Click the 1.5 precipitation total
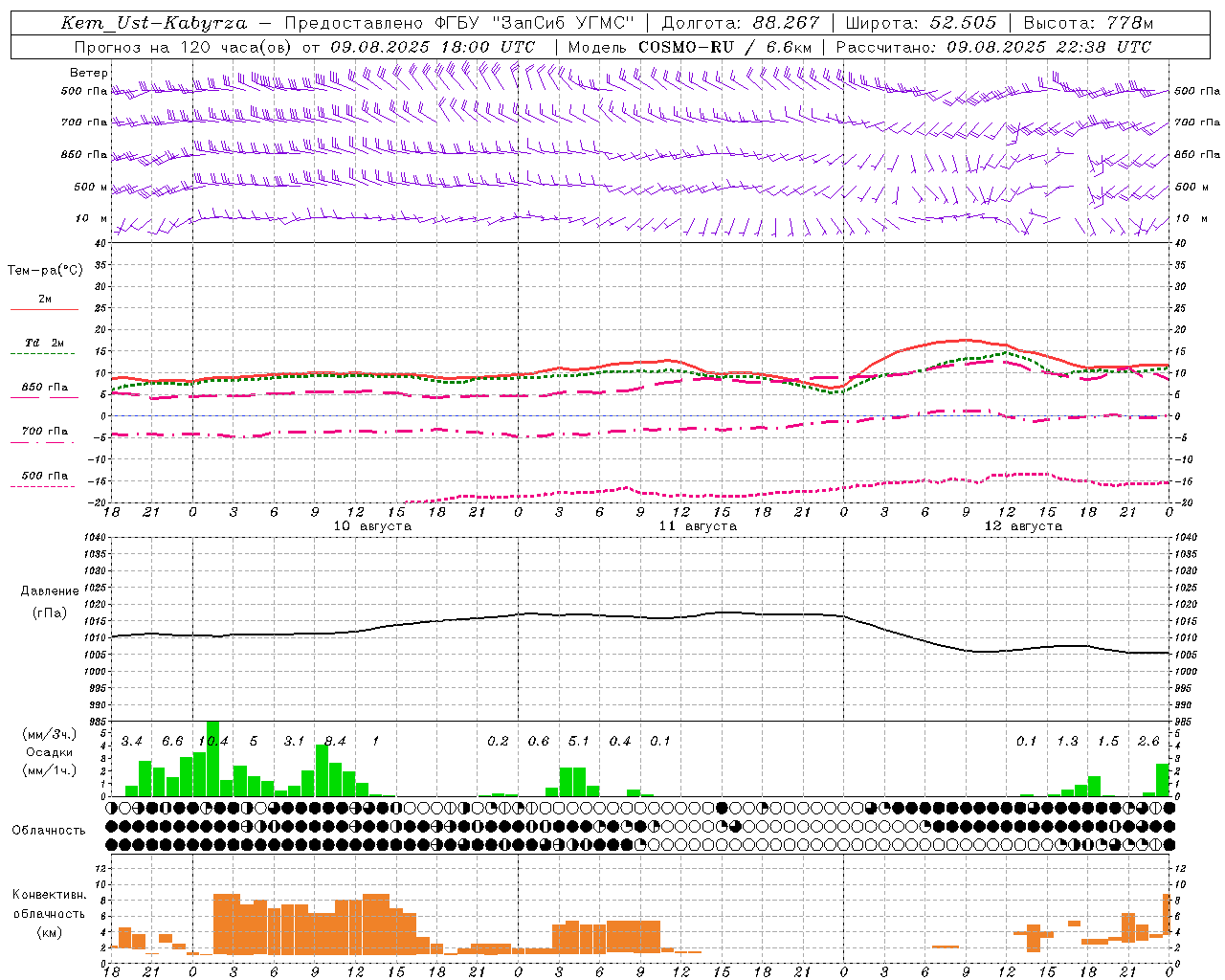Viewport: 1225px width, 980px height. (x=1108, y=742)
